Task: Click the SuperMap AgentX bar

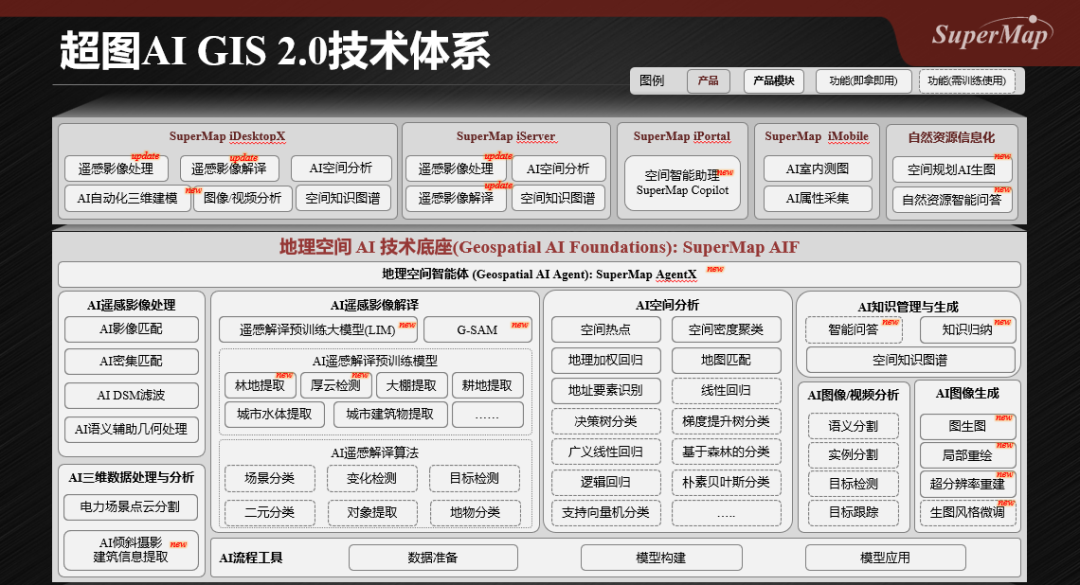Action: (x=539, y=274)
